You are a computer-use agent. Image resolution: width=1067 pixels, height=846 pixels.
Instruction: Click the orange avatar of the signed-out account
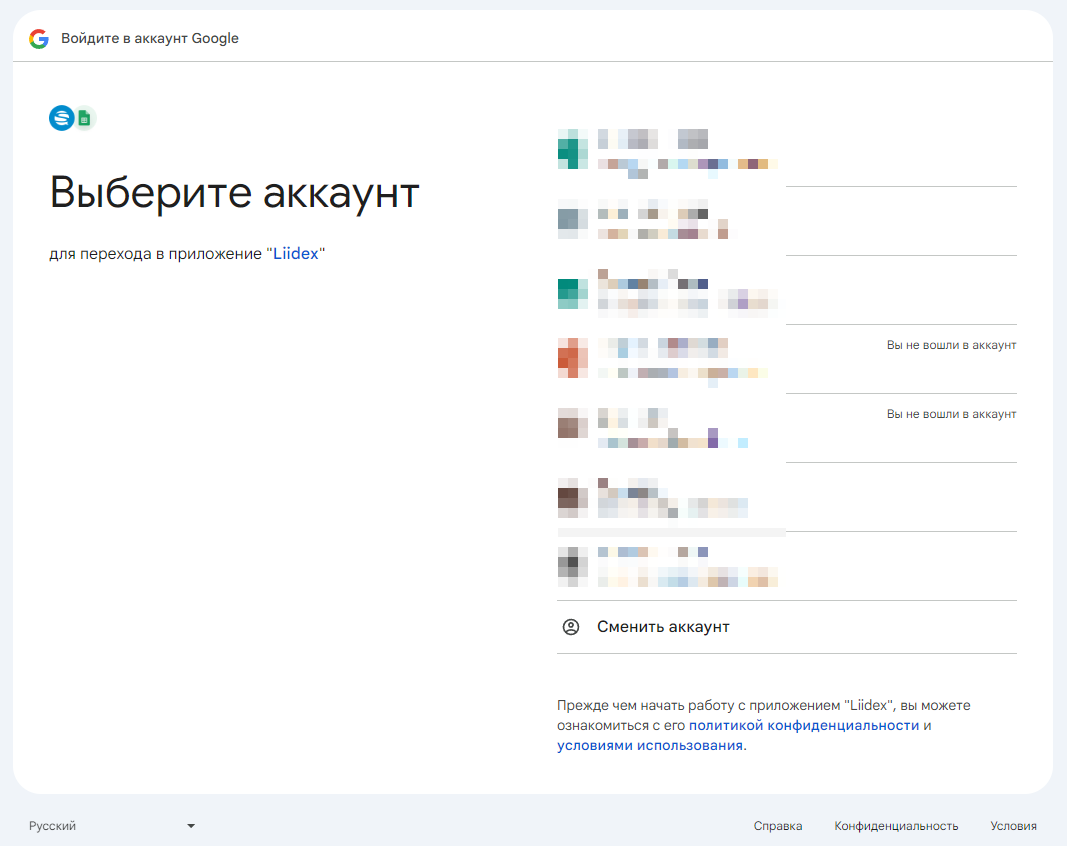pos(571,358)
